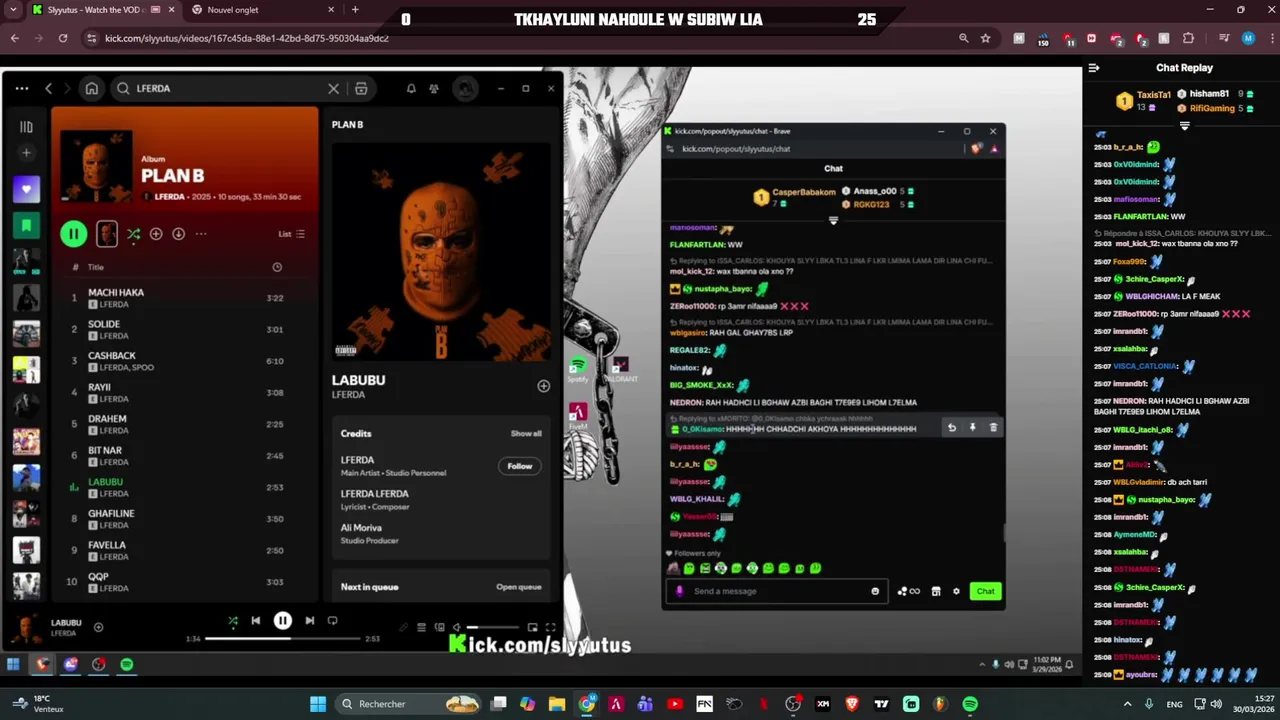This screenshot has width=1280, height=720.
Task: Skip to next track
Action: 310,621
